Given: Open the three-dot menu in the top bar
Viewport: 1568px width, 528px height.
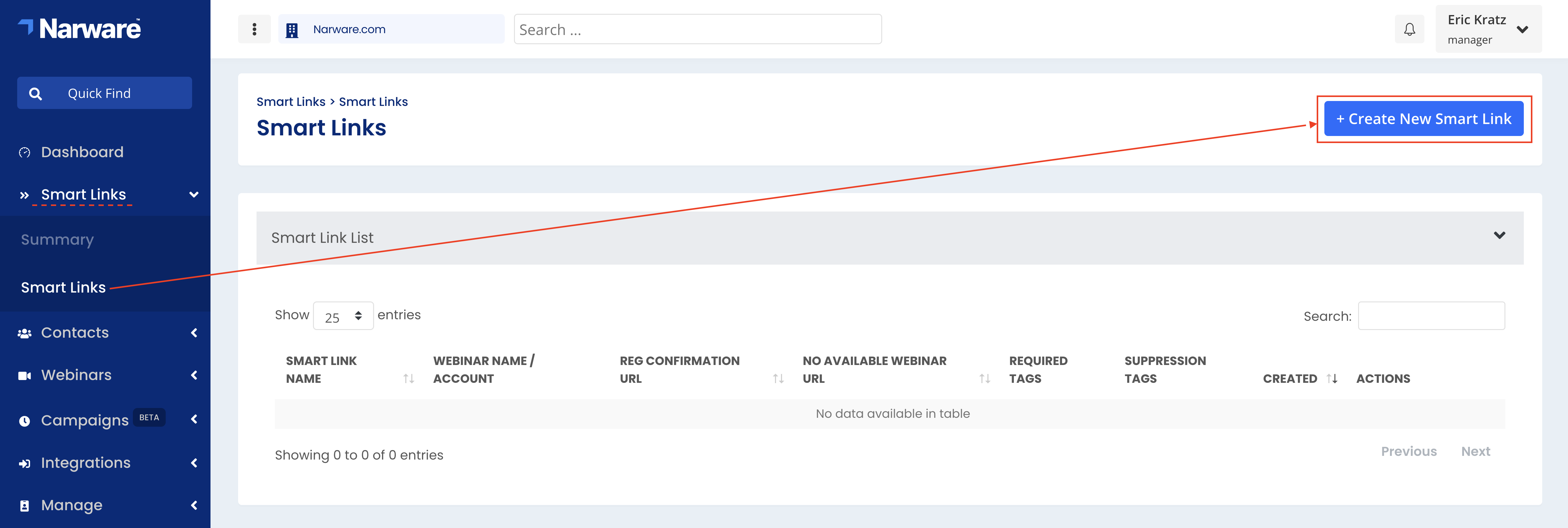Looking at the screenshot, I should 254,29.
